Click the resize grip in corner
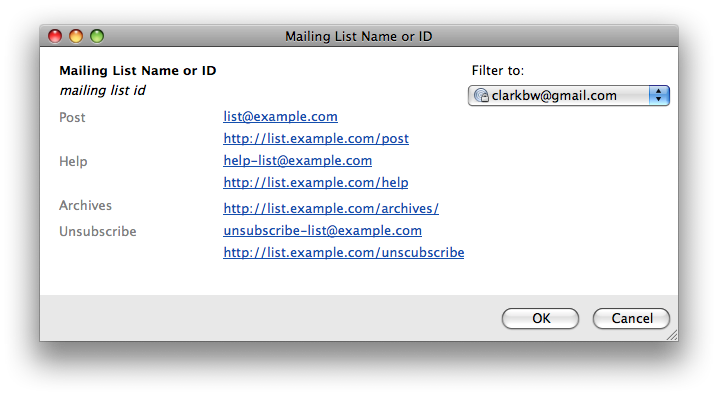718x396 pixels. (672, 335)
